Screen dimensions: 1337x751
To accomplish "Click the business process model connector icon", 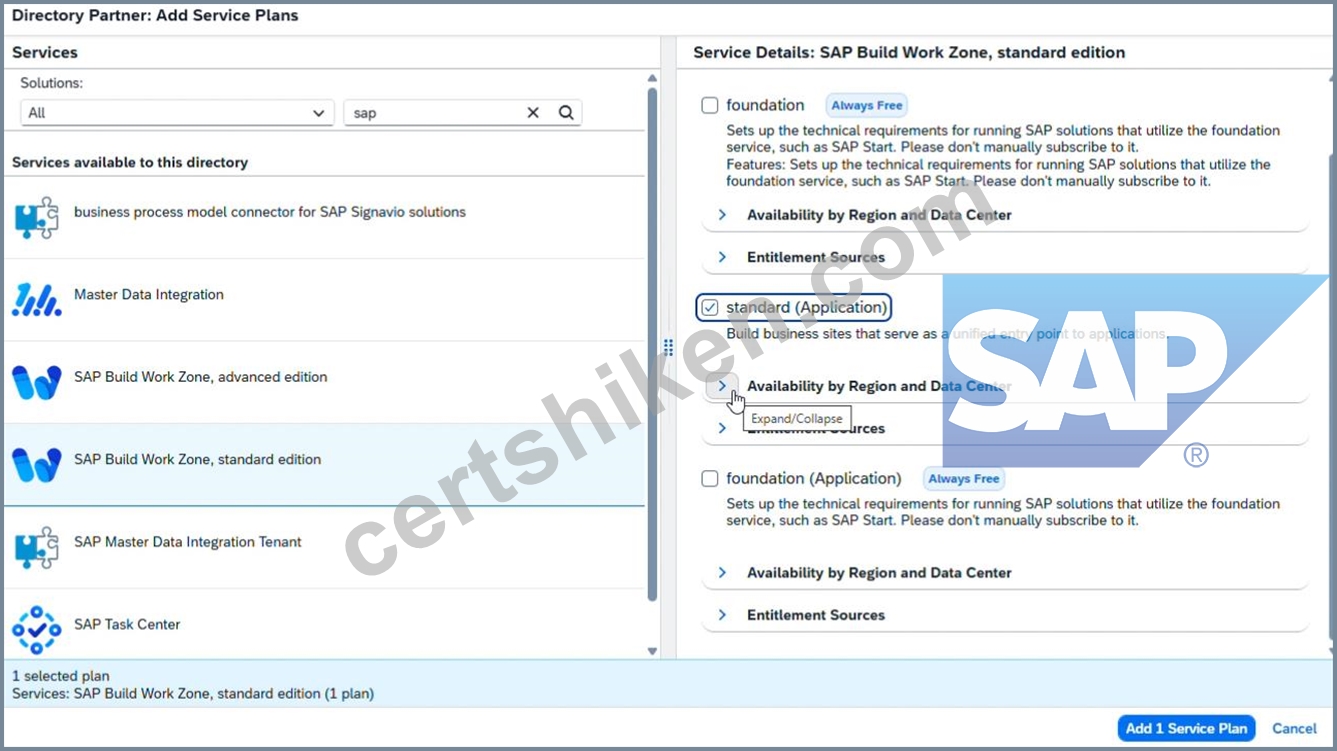I will pyautogui.click(x=37, y=218).
